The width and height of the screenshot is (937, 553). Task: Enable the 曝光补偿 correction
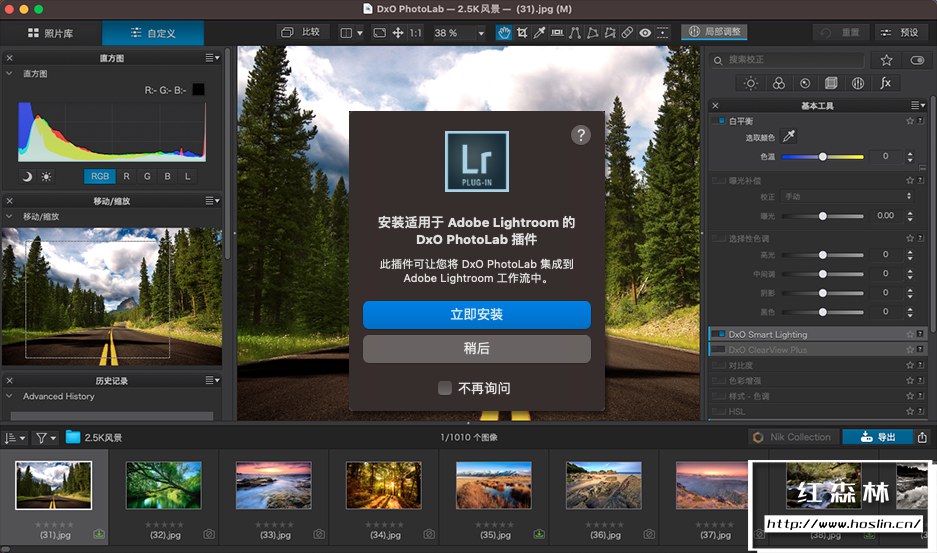pos(718,180)
